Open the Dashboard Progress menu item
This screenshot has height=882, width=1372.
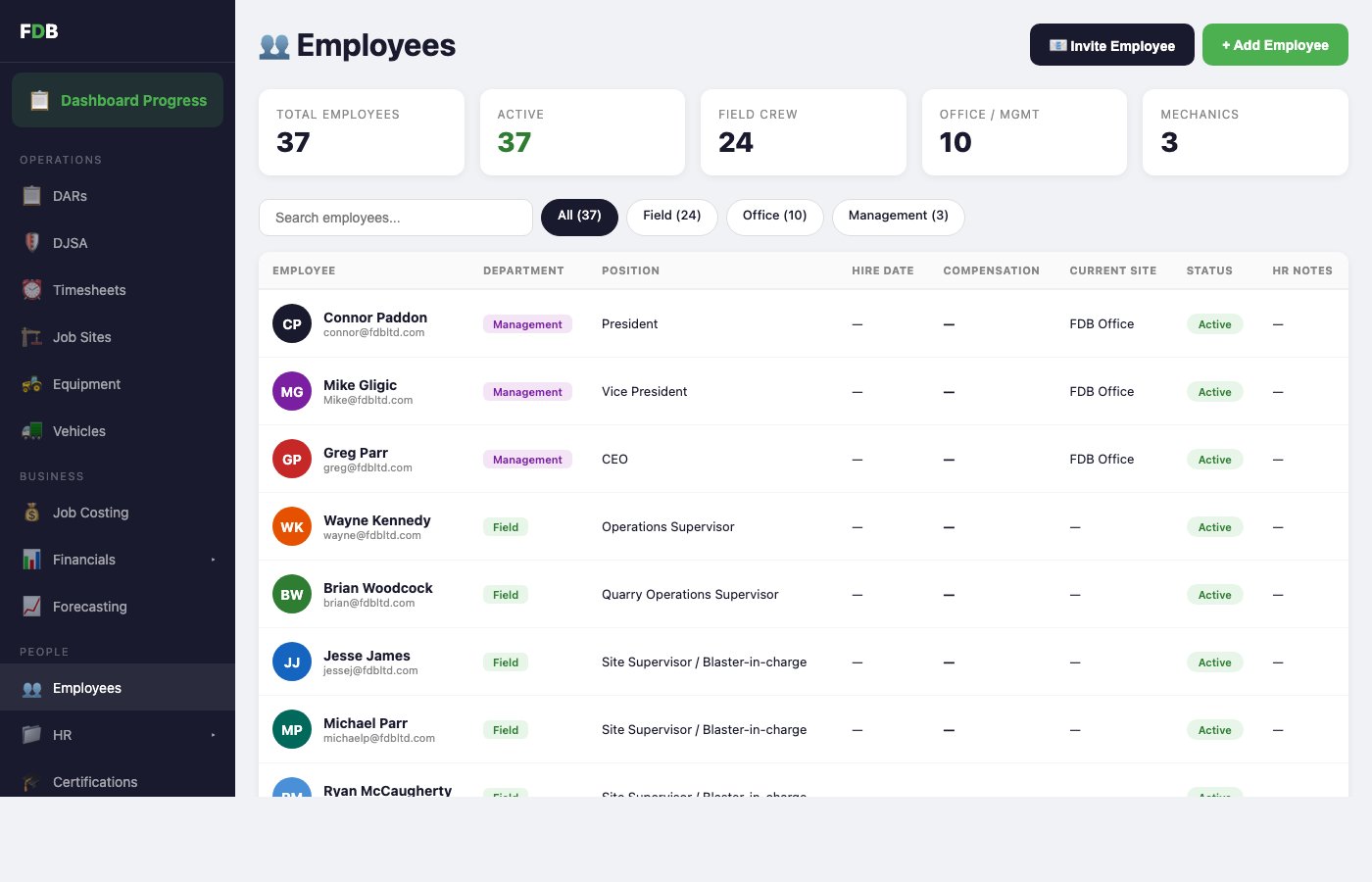point(118,100)
